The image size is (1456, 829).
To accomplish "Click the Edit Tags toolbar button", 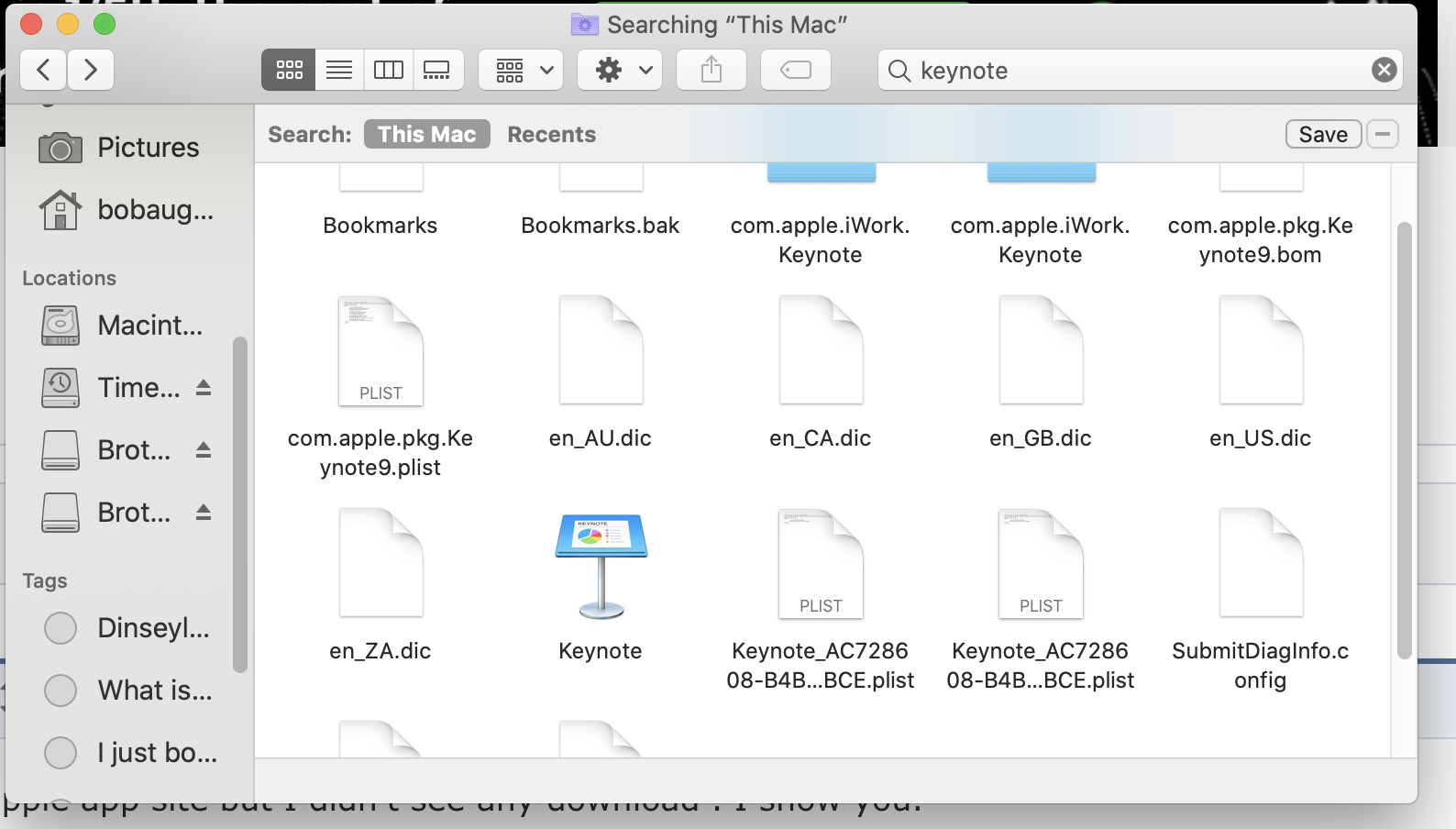I will click(x=796, y=70).
